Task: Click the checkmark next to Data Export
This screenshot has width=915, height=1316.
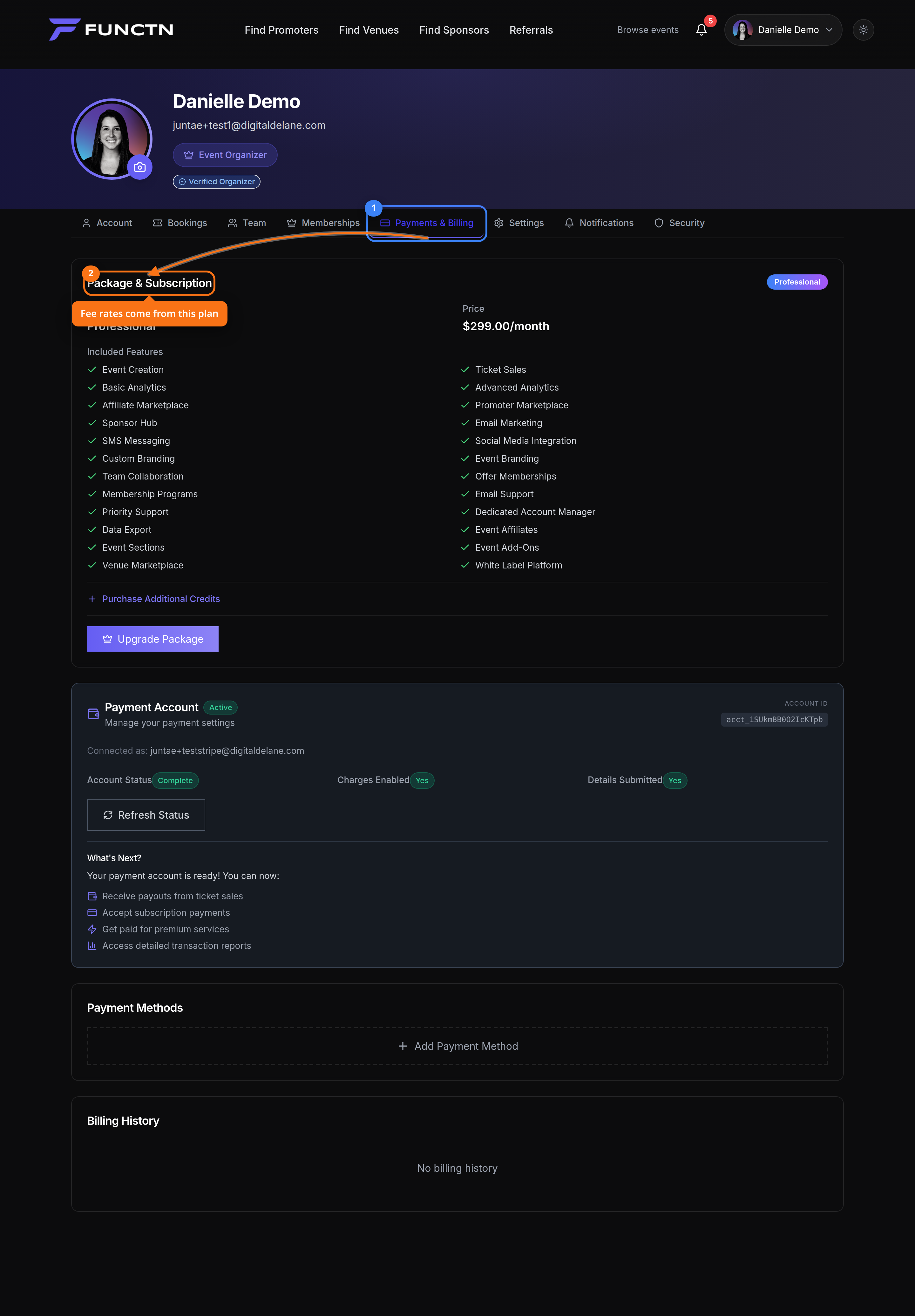Action: pos(92,530)
